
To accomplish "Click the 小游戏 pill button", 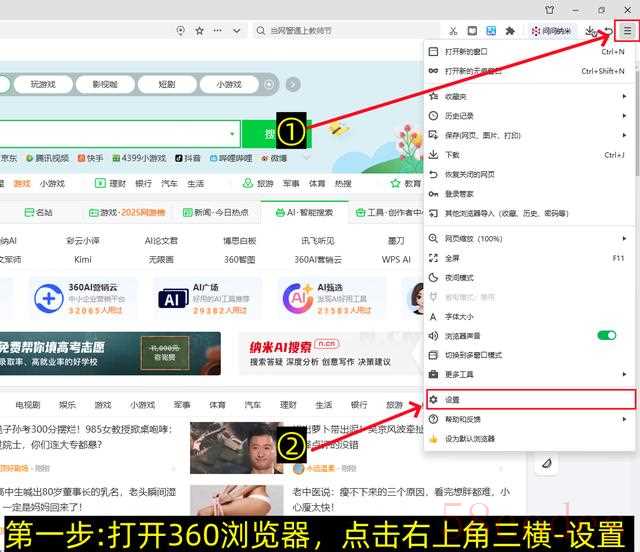I will [229, 85].
